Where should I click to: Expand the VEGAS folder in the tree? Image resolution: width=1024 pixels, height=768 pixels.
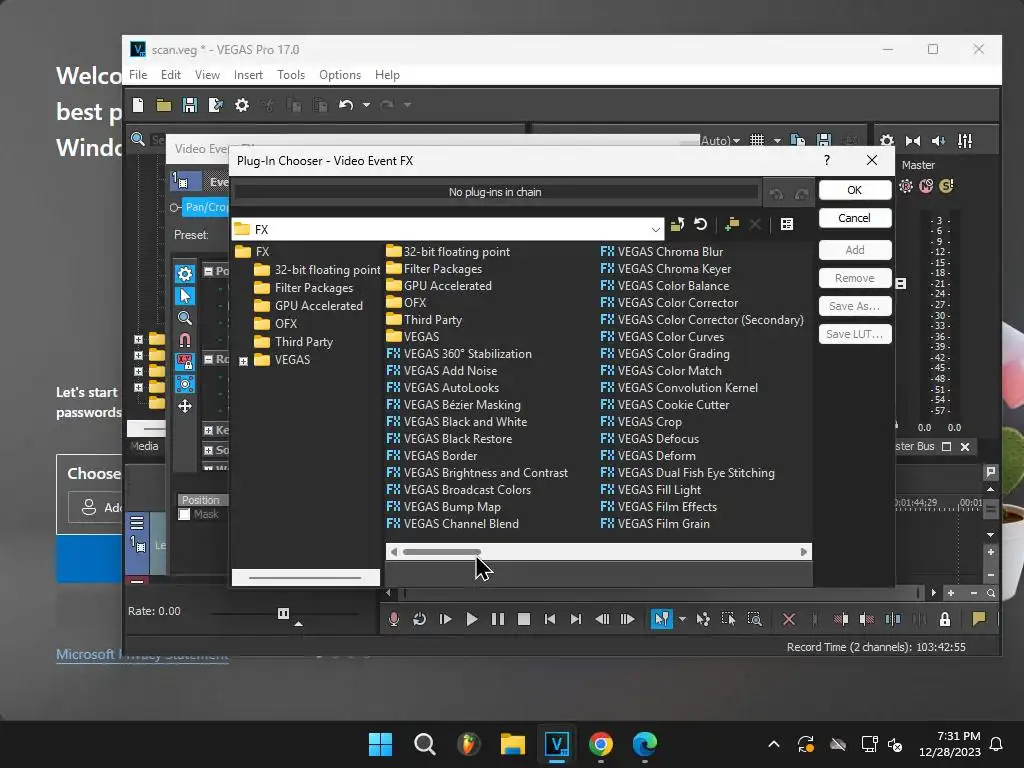click(x=244, y=361)
